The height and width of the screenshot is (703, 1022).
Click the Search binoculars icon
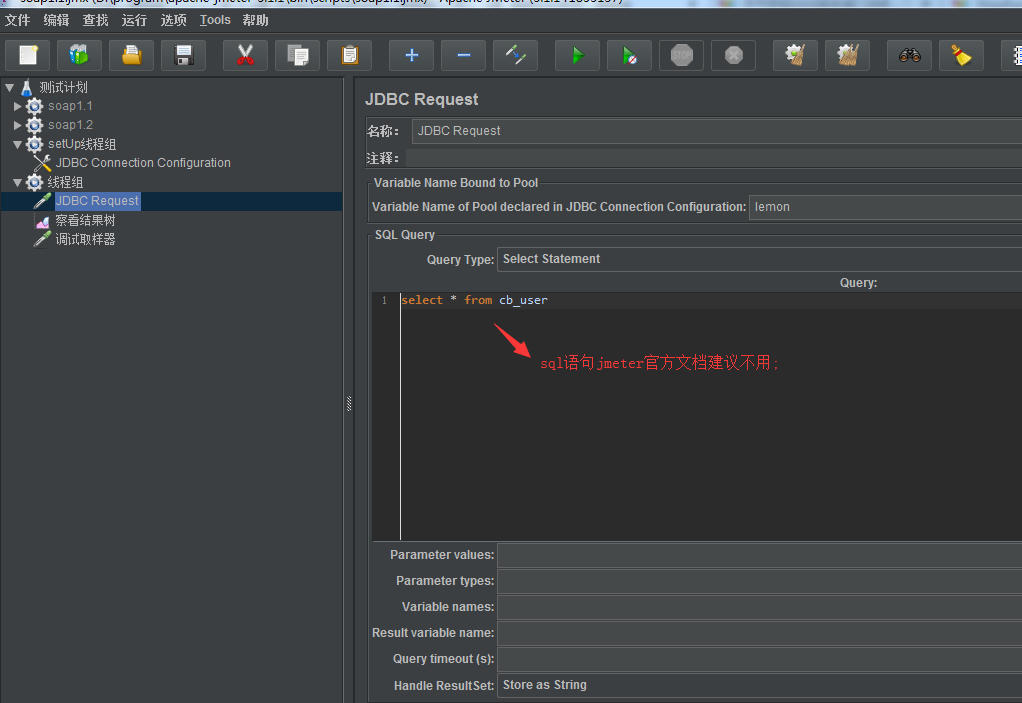(x=909, y=55)
